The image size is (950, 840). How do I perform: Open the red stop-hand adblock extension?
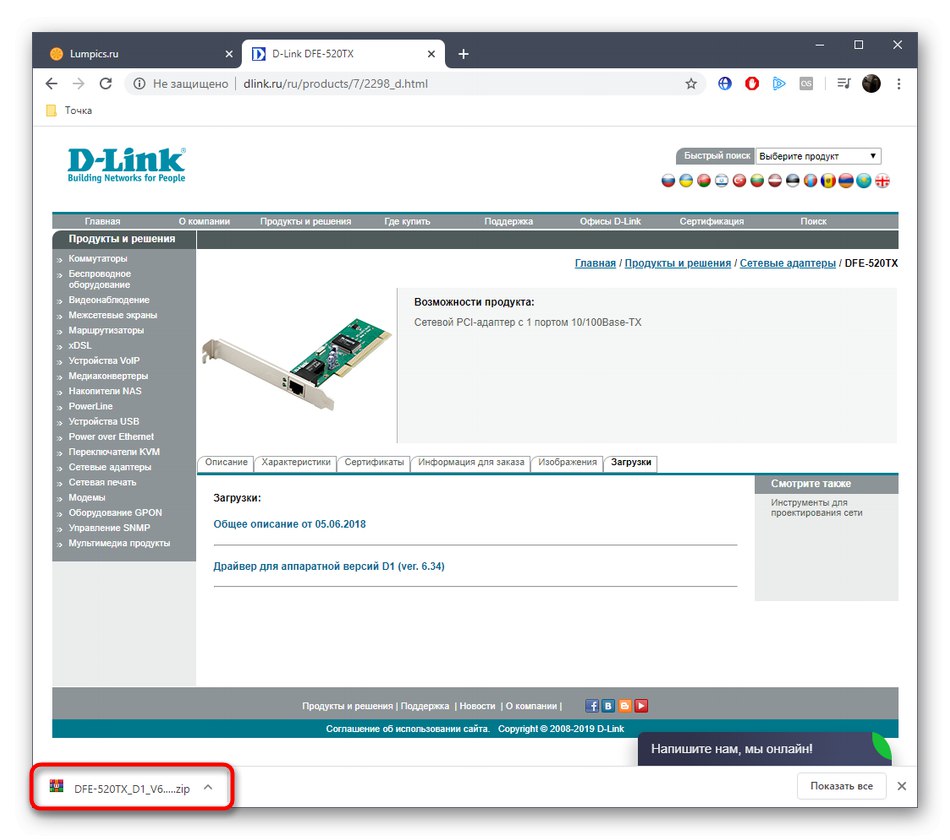pos(752,84)
